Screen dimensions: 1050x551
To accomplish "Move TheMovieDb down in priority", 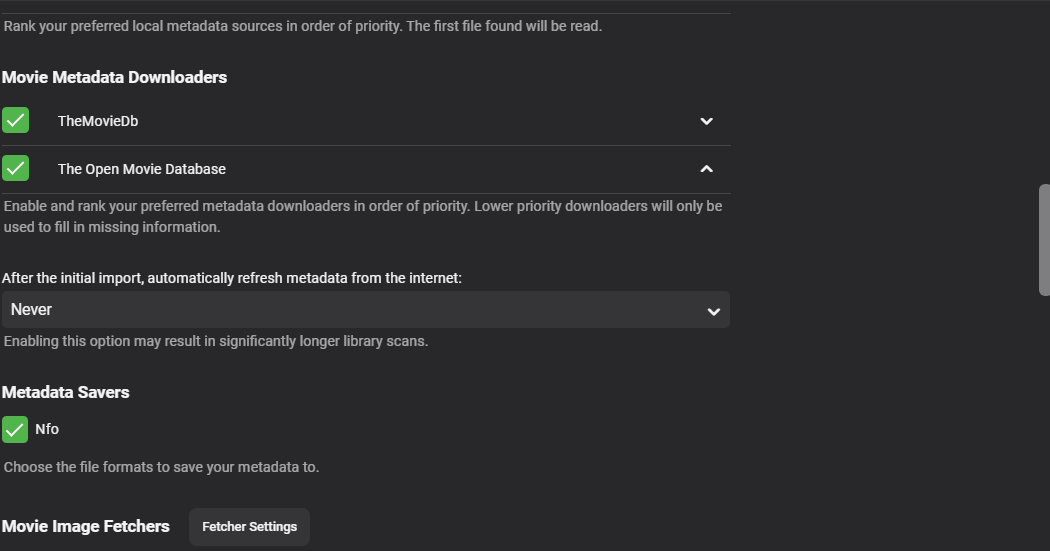I will (x=706, y=121).
